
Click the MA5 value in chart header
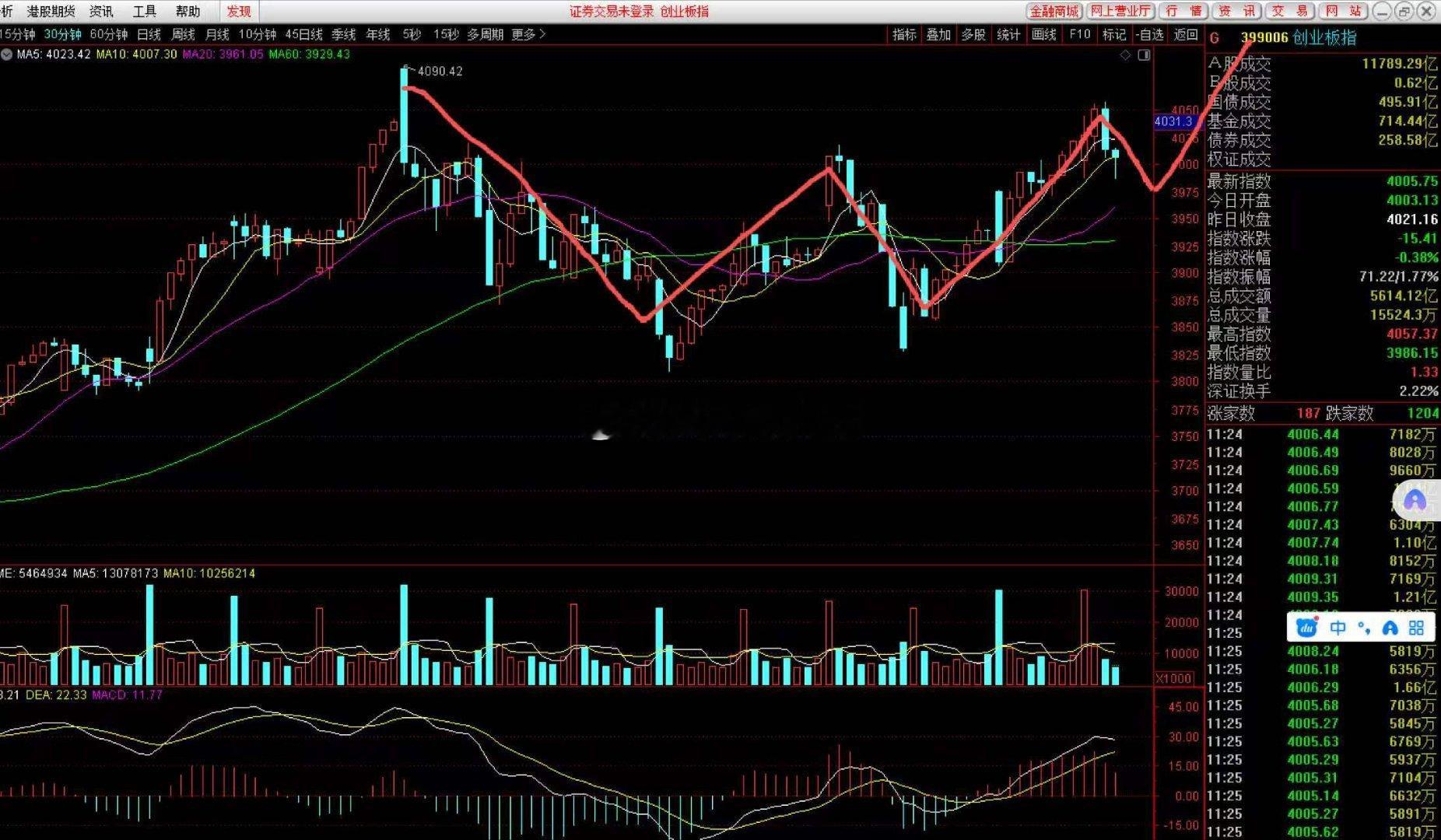pyautogui.click(x=54, y=54)
